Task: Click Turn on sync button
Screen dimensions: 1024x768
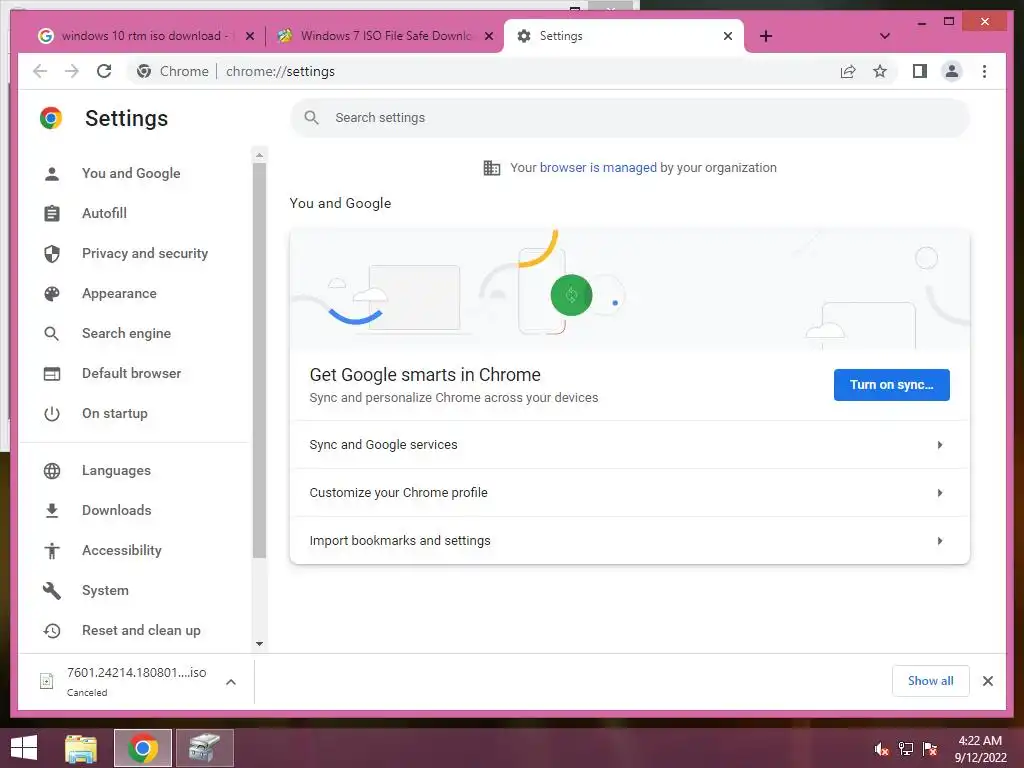Action: point(891,385)
